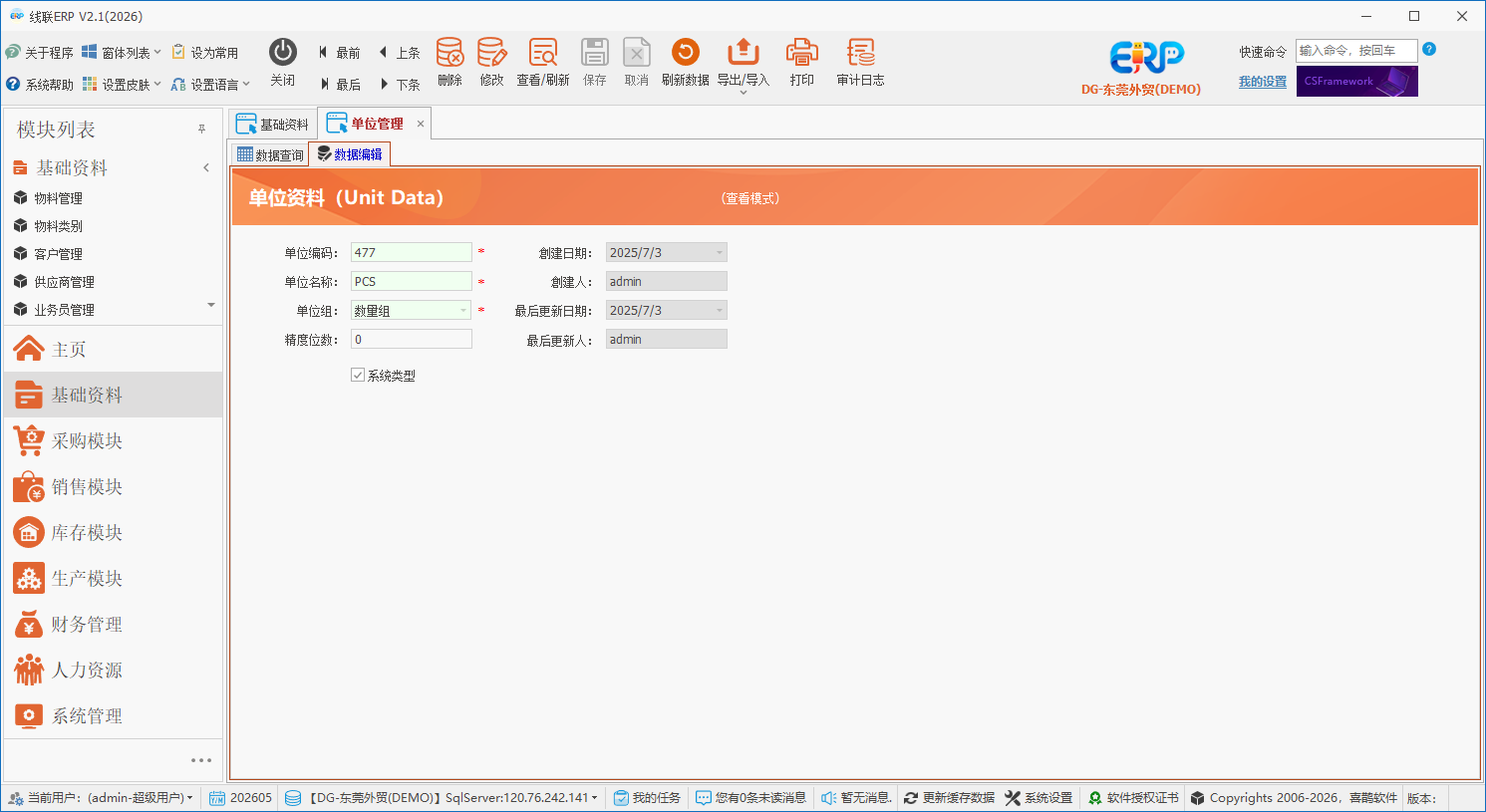Switch to the 数据查询 sub-tab
Image resolution: width=1486 pixels, height=812 pixels.
(x=271, y=154)
